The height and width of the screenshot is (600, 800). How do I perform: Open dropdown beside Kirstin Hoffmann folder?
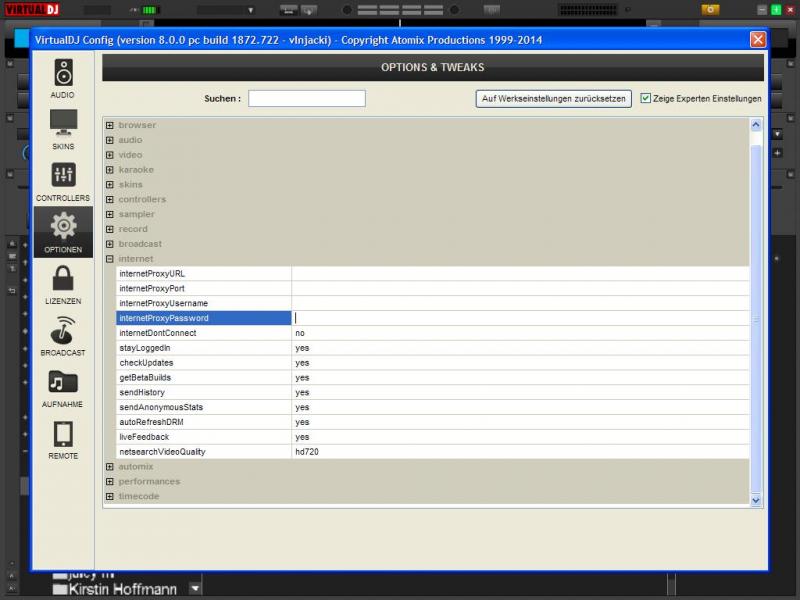[x=195, y=588]
